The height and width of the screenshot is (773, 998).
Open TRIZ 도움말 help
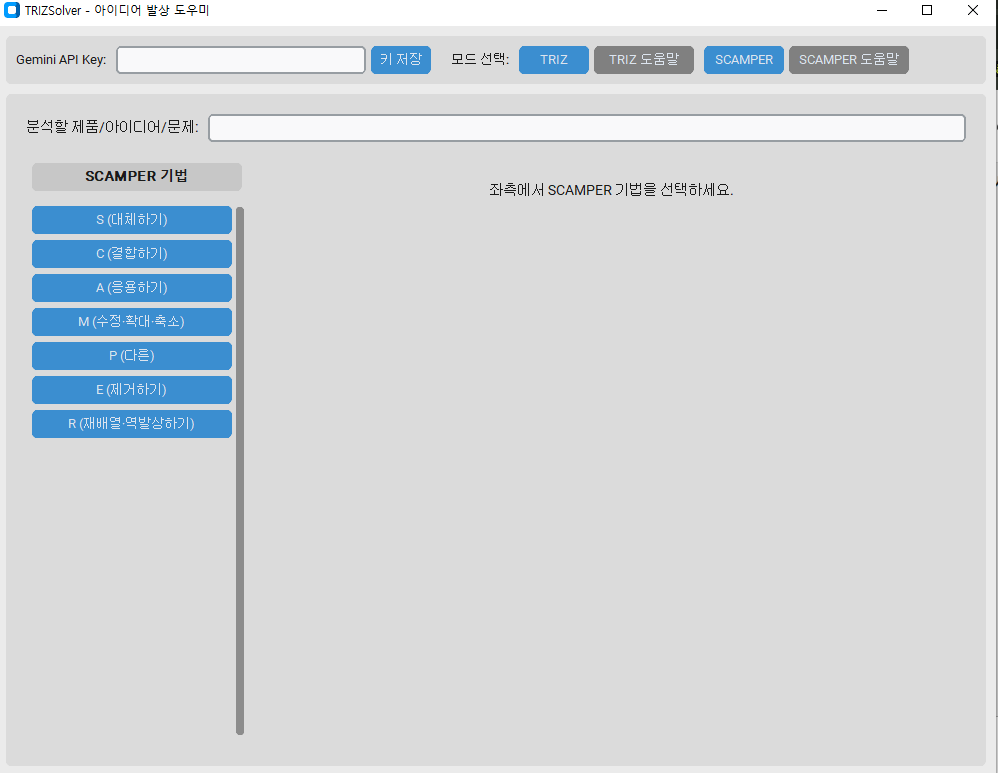pyautogui.click(x=643, y=60)
